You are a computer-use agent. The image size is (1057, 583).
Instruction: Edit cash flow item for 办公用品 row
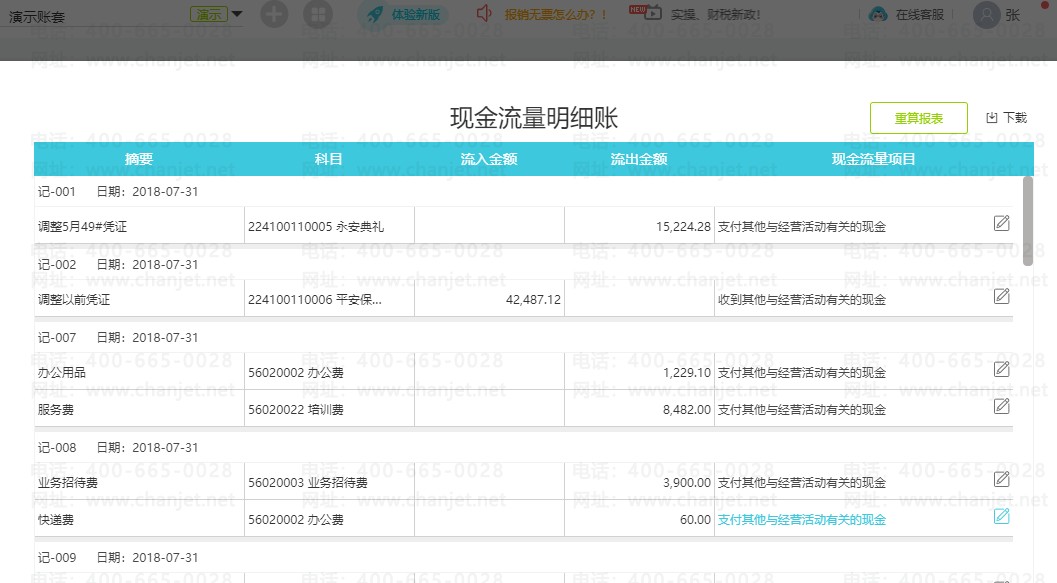(1002, 369)
